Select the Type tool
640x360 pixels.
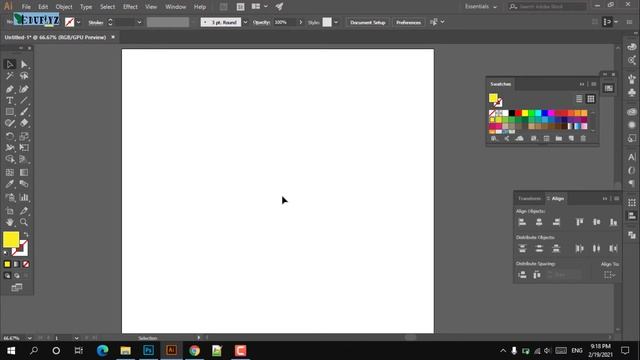click(x=10, y=100)
